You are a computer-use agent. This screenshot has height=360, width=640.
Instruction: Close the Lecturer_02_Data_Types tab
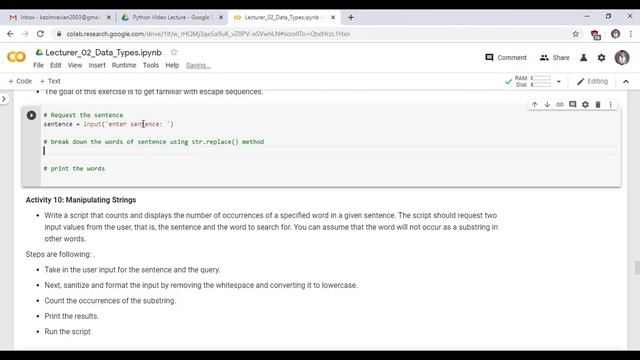click(333, 18)
